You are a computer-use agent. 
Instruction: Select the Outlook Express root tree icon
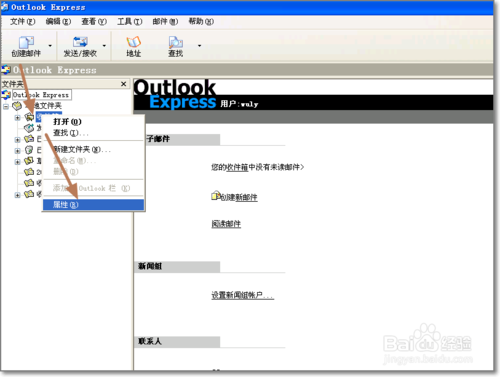click(x=6, y=95)
